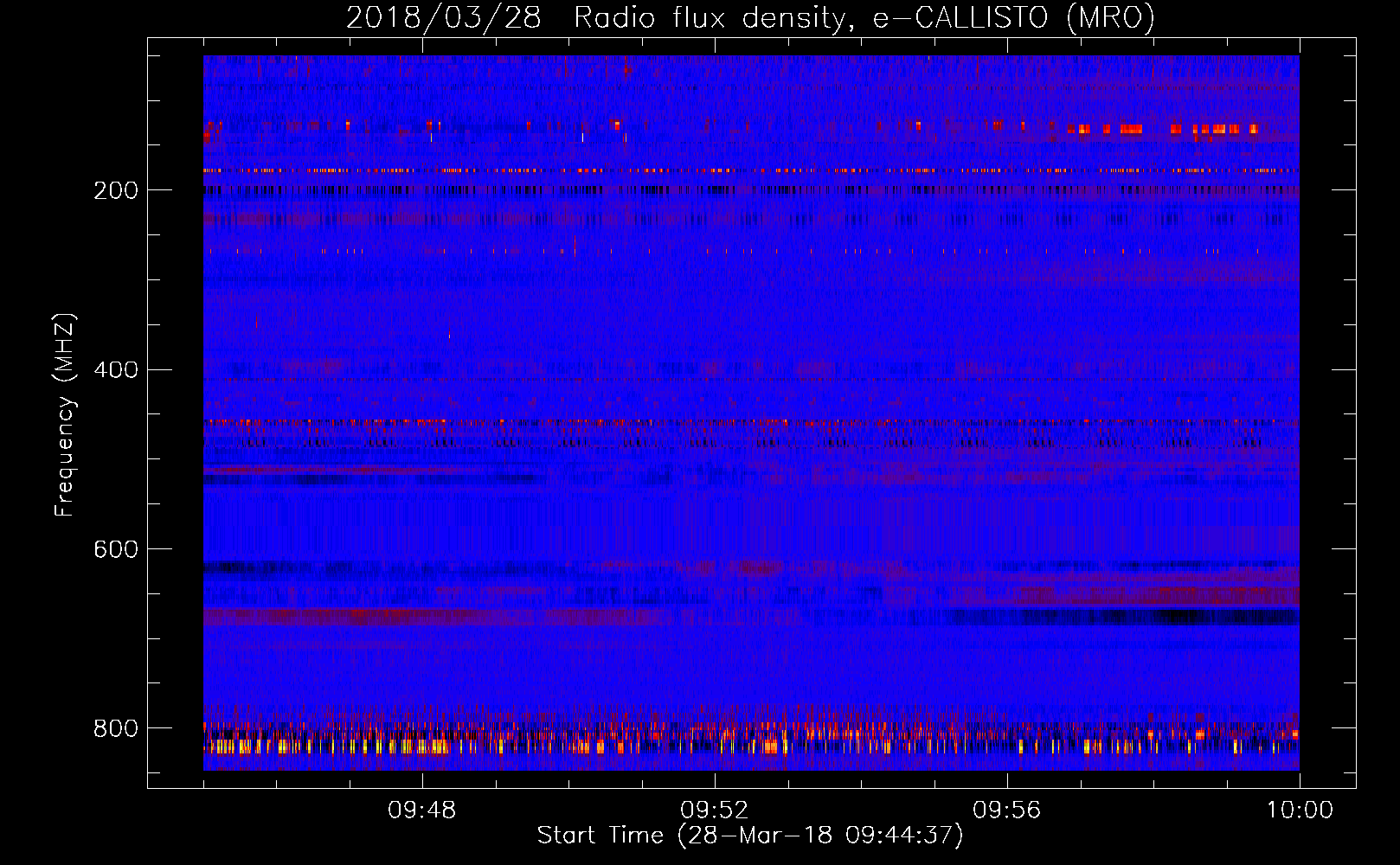
Task: Click the 400 frequency tick label
Action: [x=116, y=370]
